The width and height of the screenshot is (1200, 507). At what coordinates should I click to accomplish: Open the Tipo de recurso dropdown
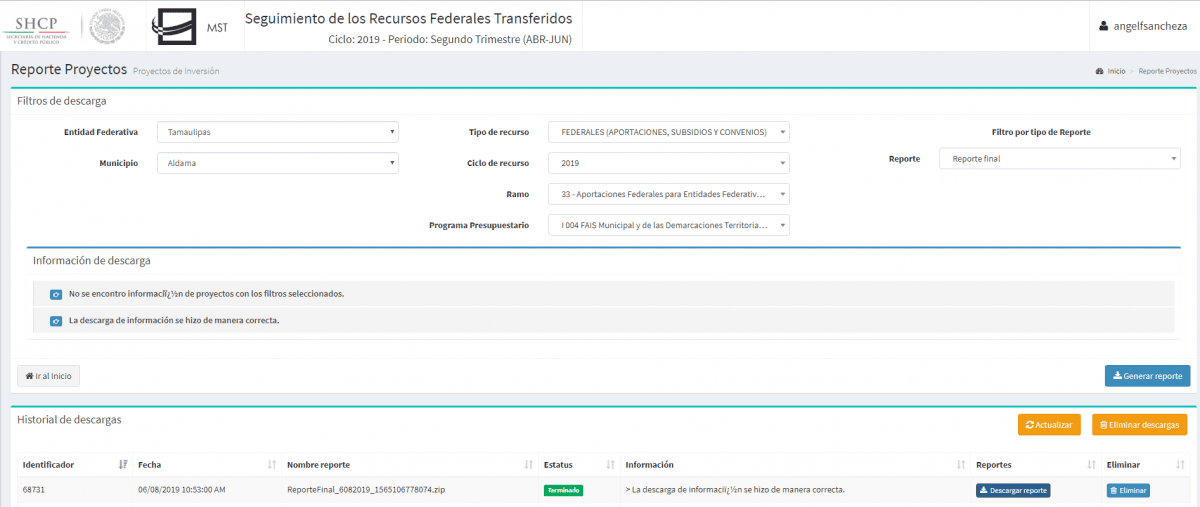(x=668, y=132)
